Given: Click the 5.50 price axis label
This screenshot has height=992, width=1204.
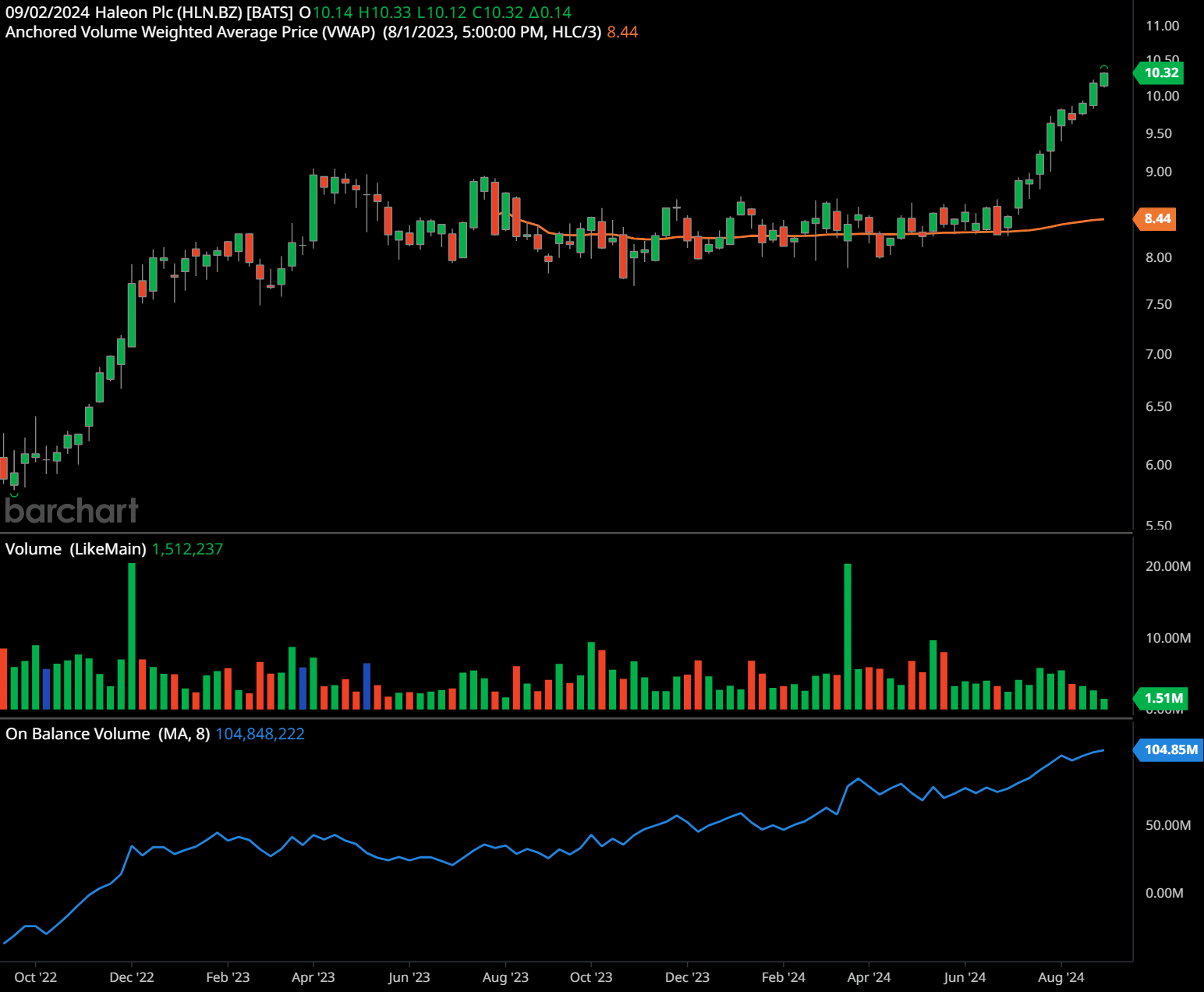Looking at the screenshot, I should [1159, 526].
